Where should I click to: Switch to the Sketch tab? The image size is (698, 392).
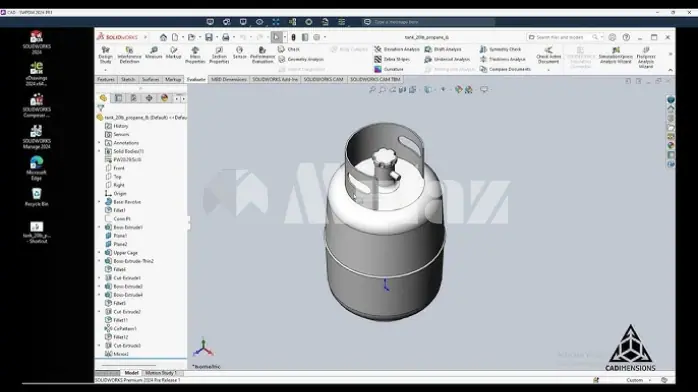[x=128, y=79]
